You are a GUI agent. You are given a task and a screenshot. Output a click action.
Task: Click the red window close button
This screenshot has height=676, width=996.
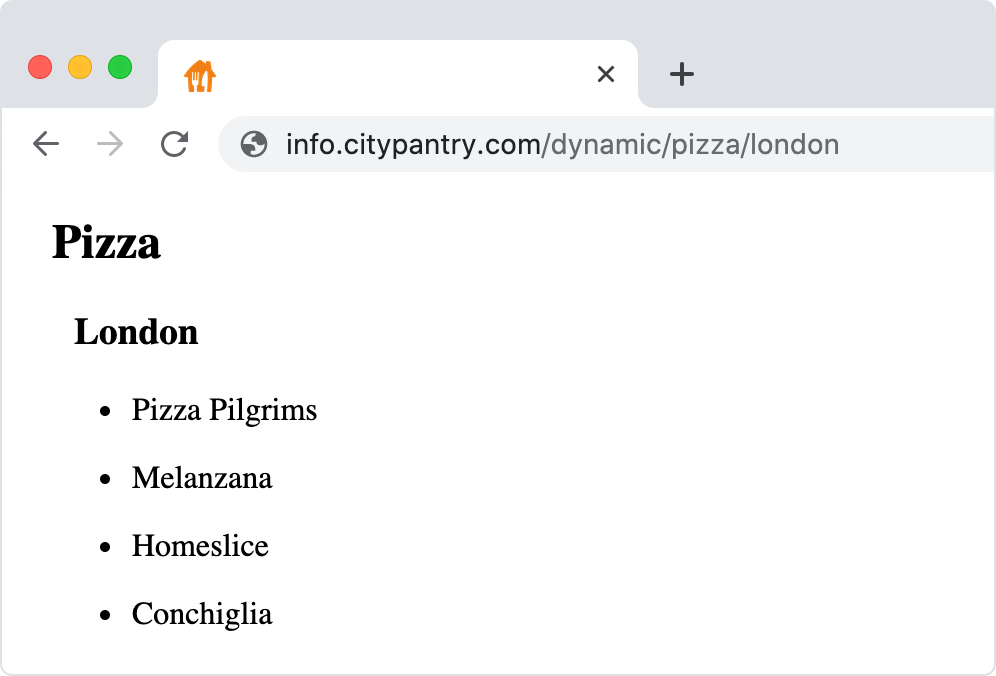point(40,67)
